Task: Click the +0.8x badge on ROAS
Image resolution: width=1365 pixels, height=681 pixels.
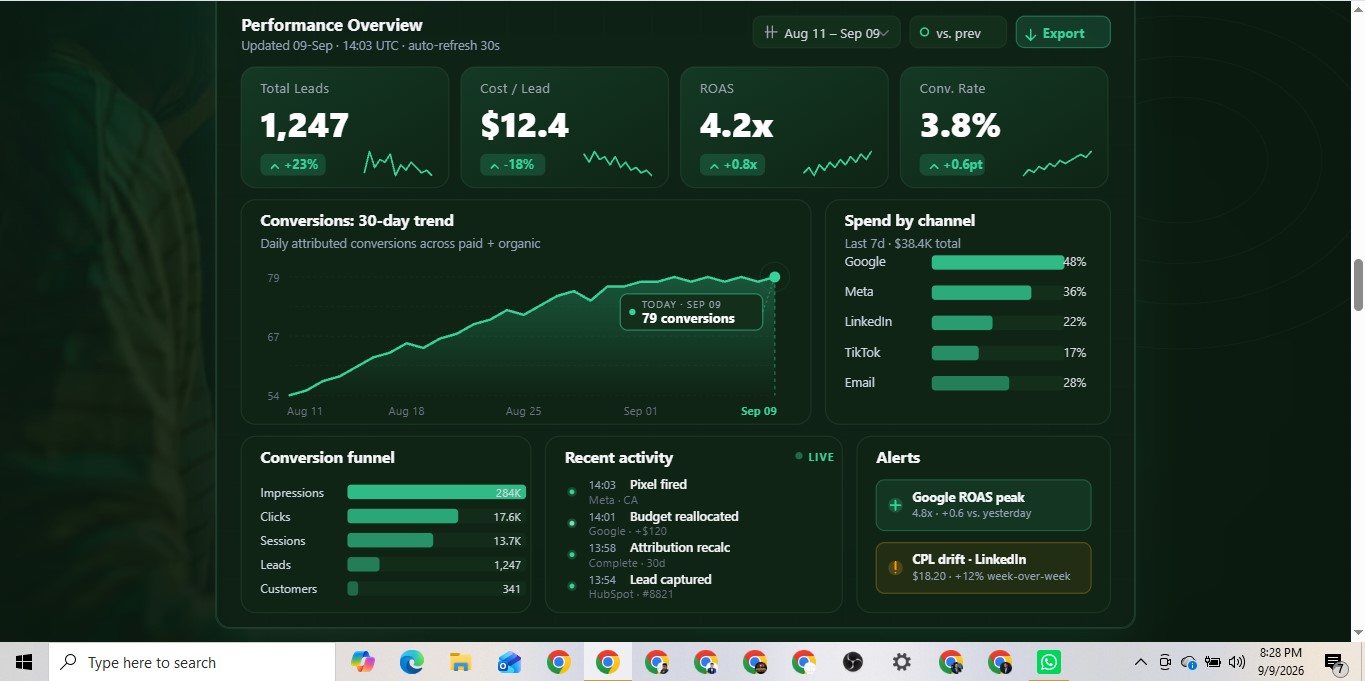Action: coord(732,165)
